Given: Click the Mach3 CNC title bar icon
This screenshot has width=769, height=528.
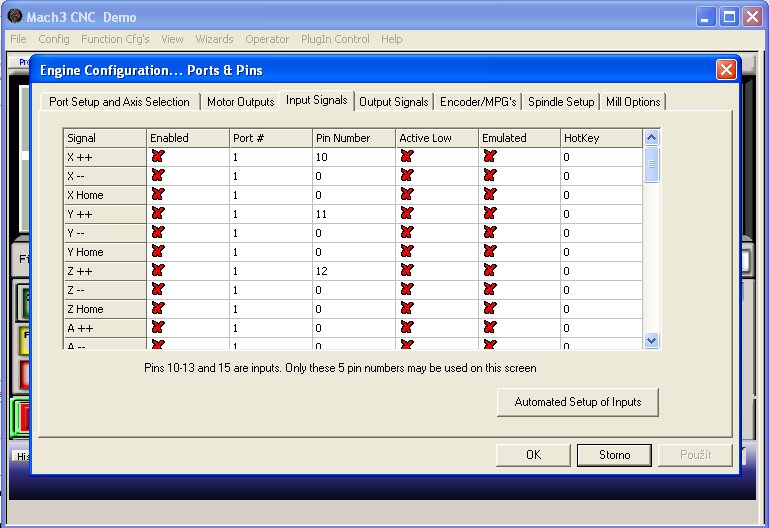Looking at the screenshot, I should [x=14, y=17].
